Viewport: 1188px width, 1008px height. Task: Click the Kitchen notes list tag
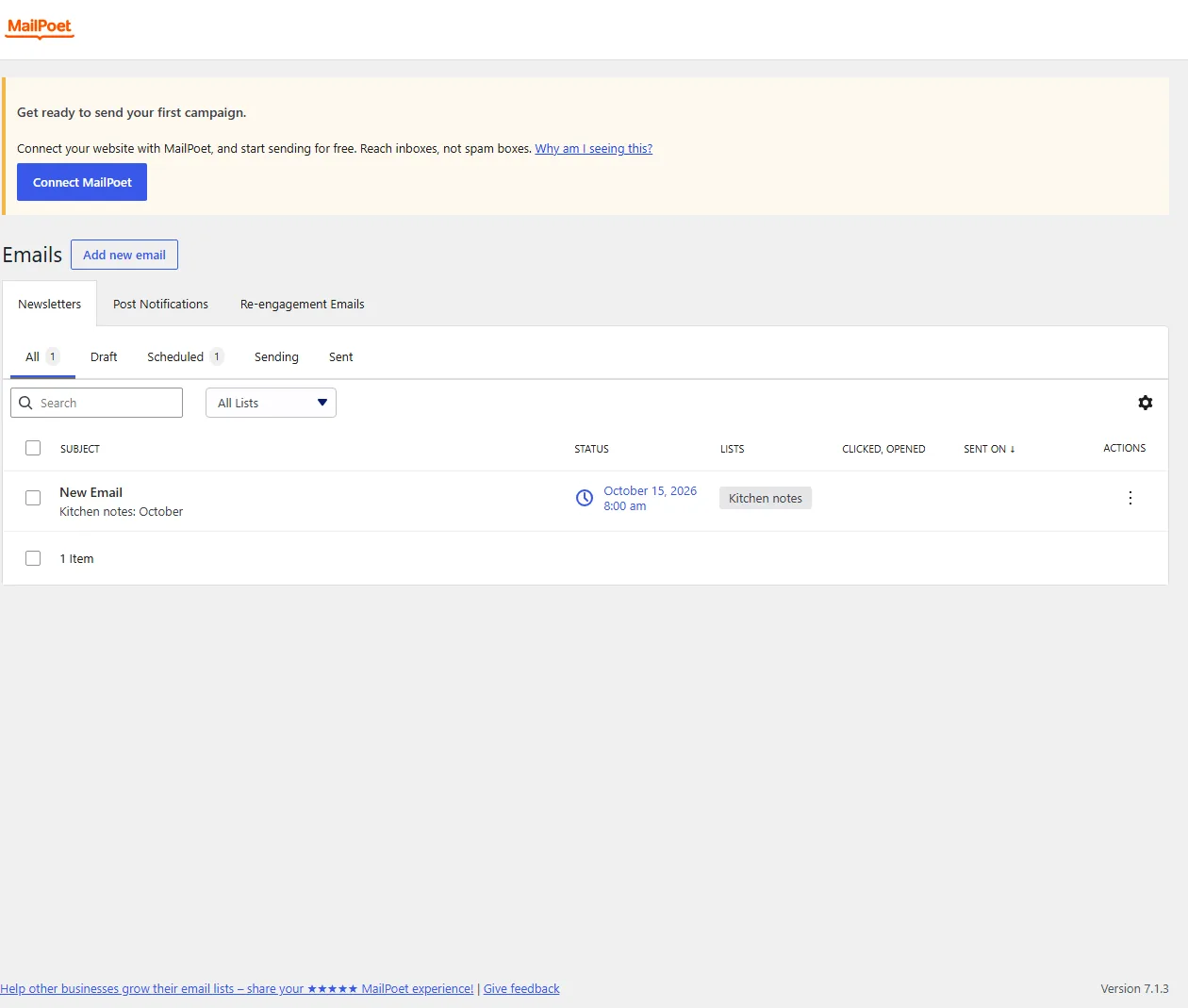tap(766, 498)
